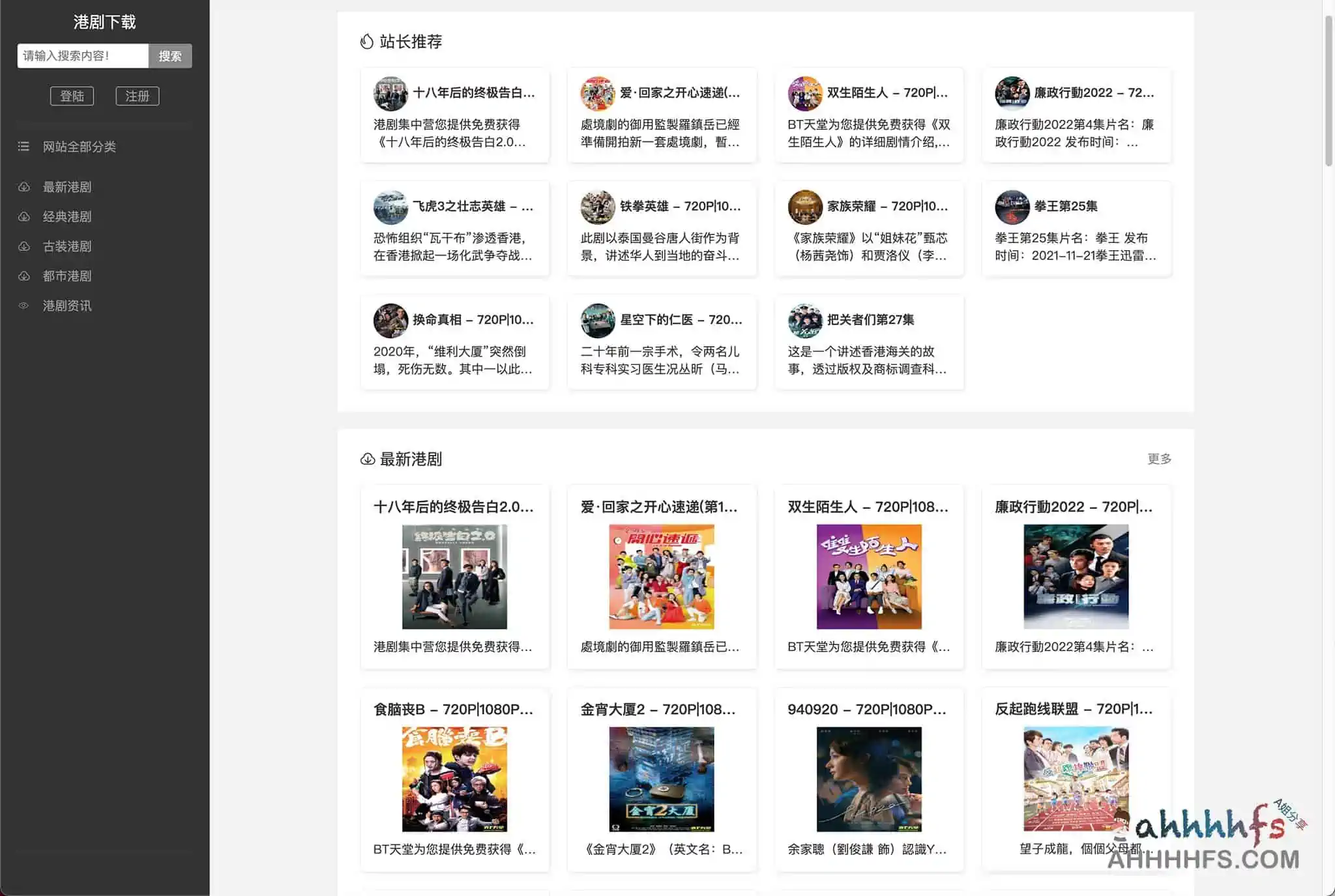Open 古装港剧 category from sidebar

[66, 246]
